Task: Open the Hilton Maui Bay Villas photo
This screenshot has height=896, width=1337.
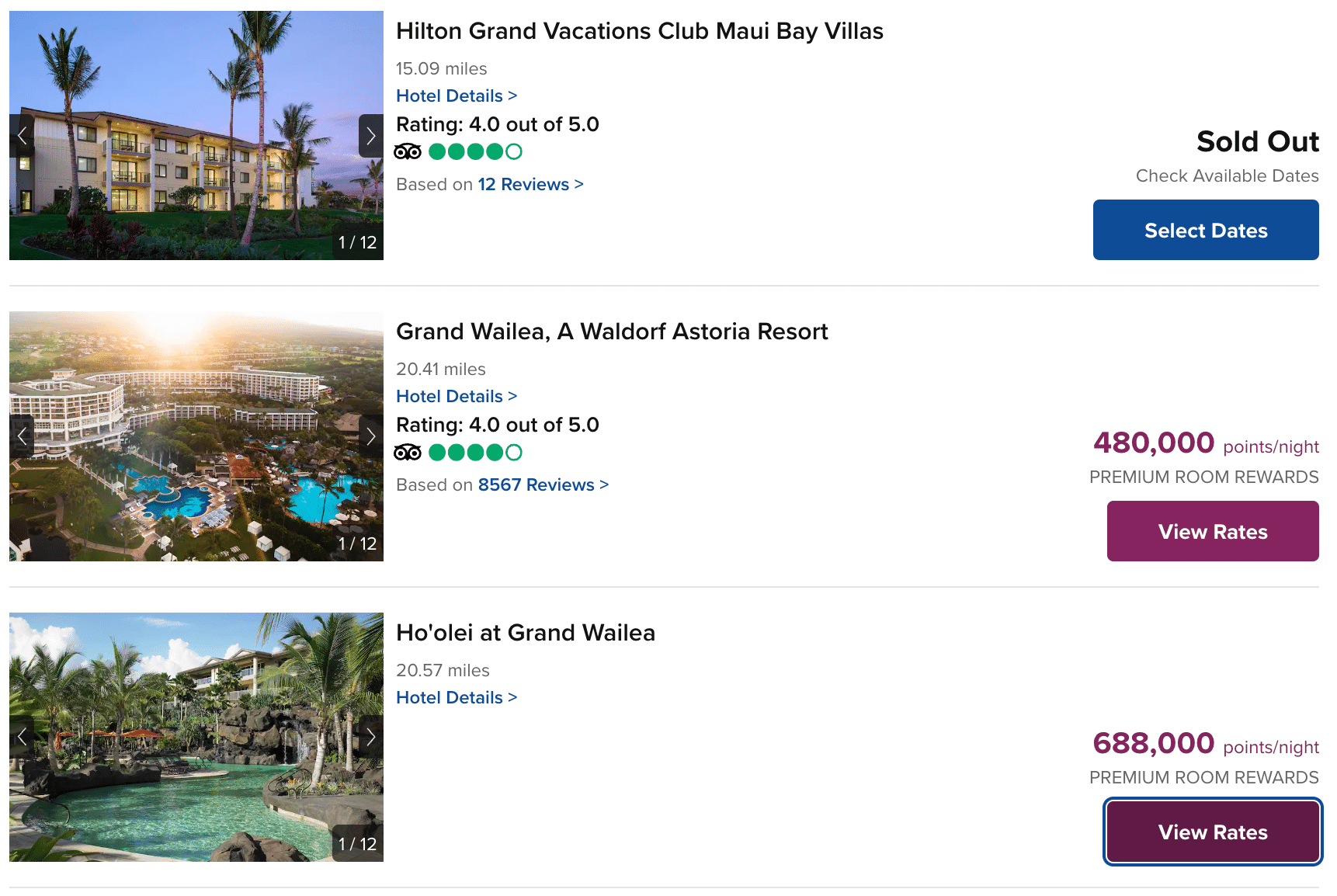Action: 196,136
